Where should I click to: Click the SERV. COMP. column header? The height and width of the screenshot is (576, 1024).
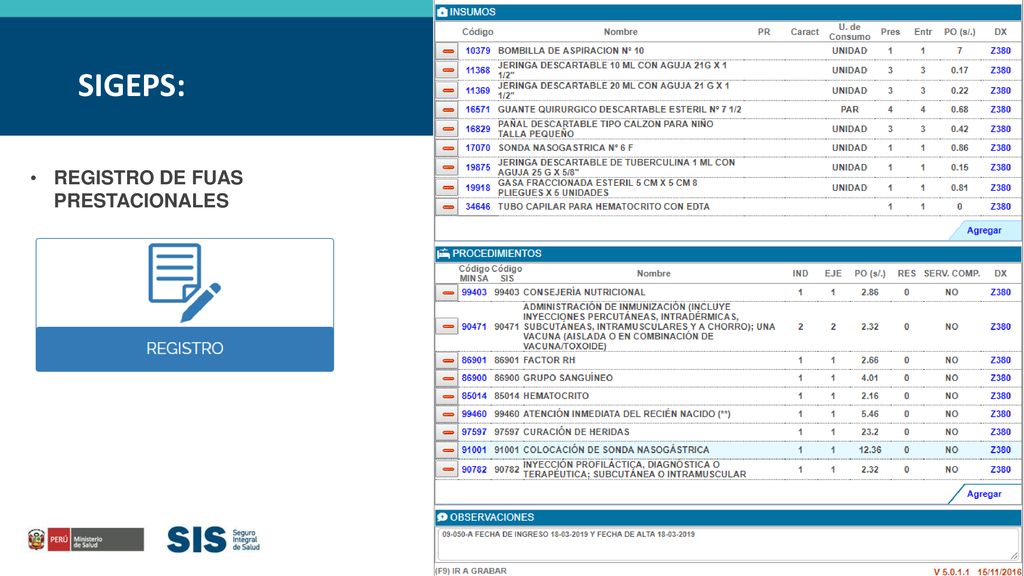[x=952, y=274]
